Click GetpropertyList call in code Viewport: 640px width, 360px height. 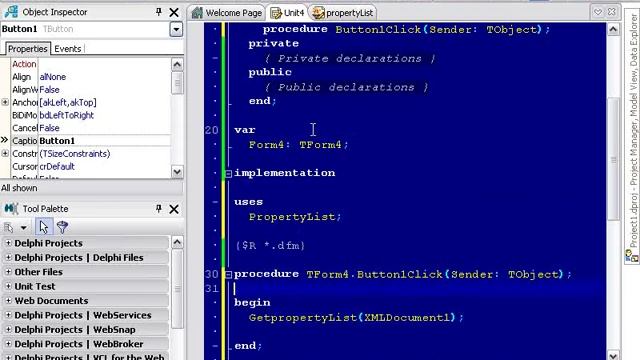click(303, 318)
